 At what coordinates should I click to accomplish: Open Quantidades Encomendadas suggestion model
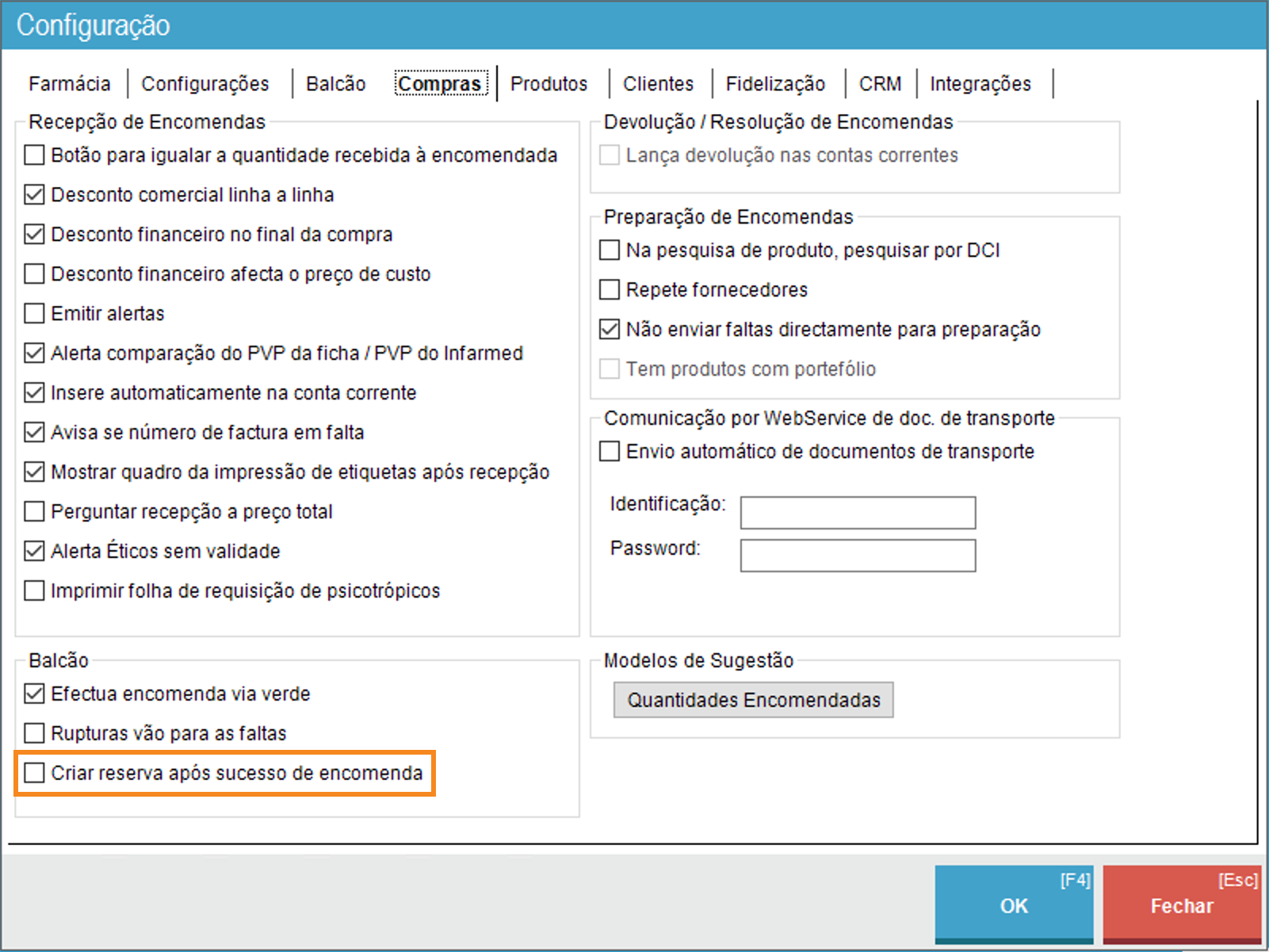pyautogui.click(x=753, y=700)
